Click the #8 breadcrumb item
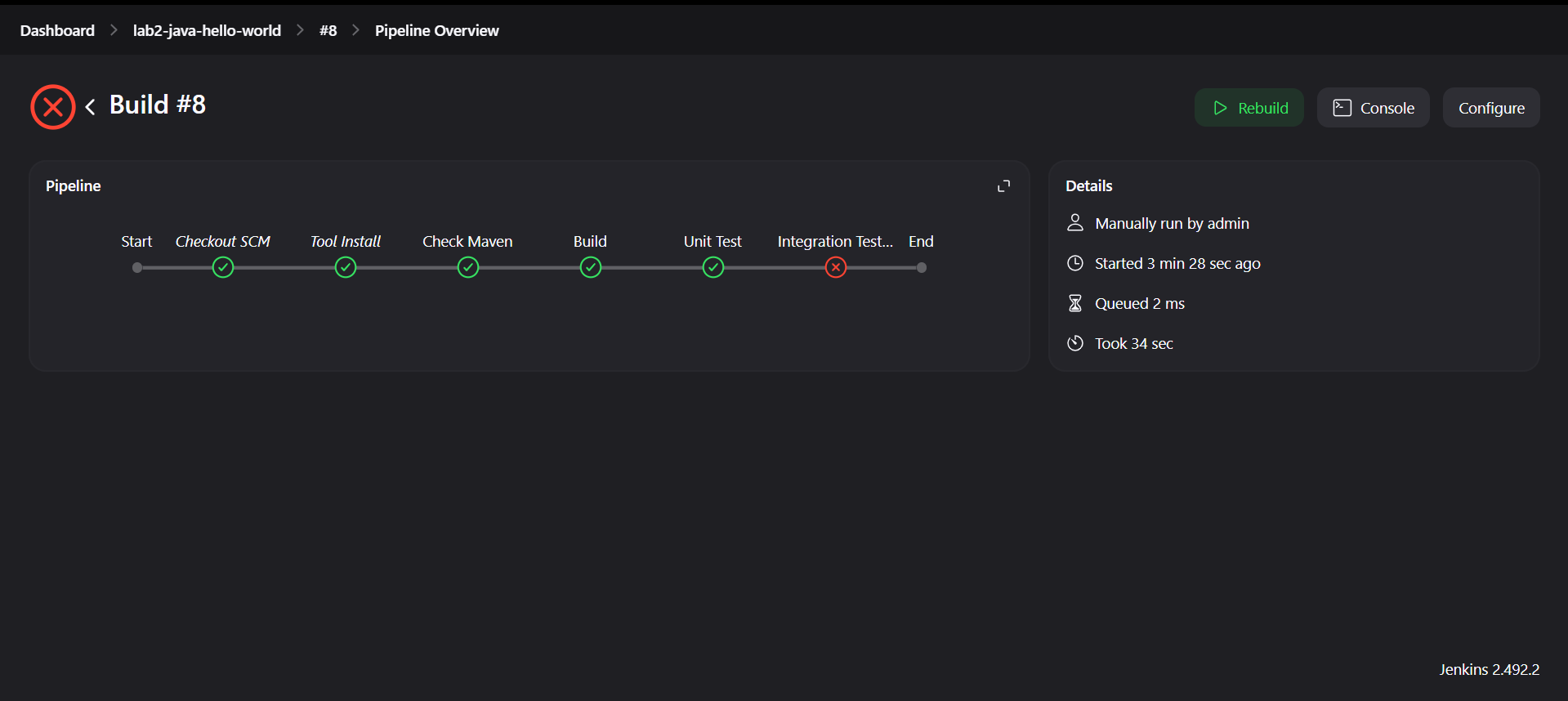 (328, 30)
